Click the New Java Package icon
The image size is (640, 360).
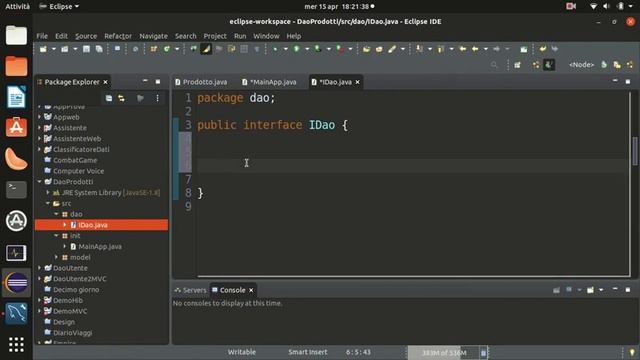[x=153, y=49]
